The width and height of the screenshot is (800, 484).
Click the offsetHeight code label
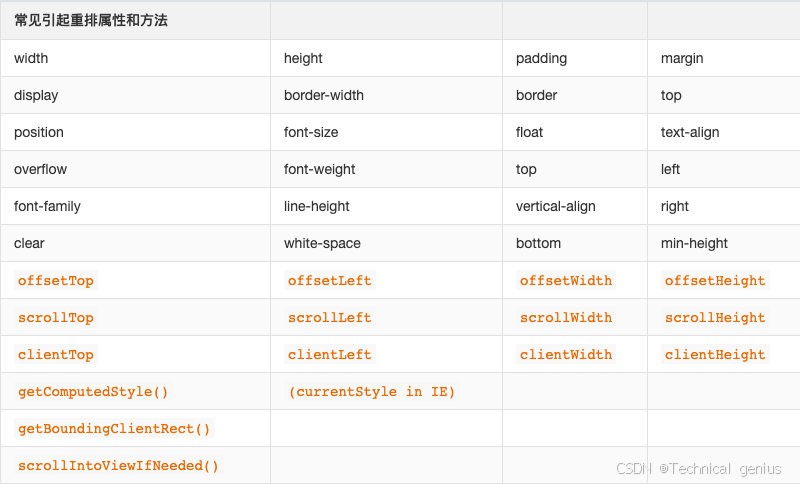tap(715, 281)
